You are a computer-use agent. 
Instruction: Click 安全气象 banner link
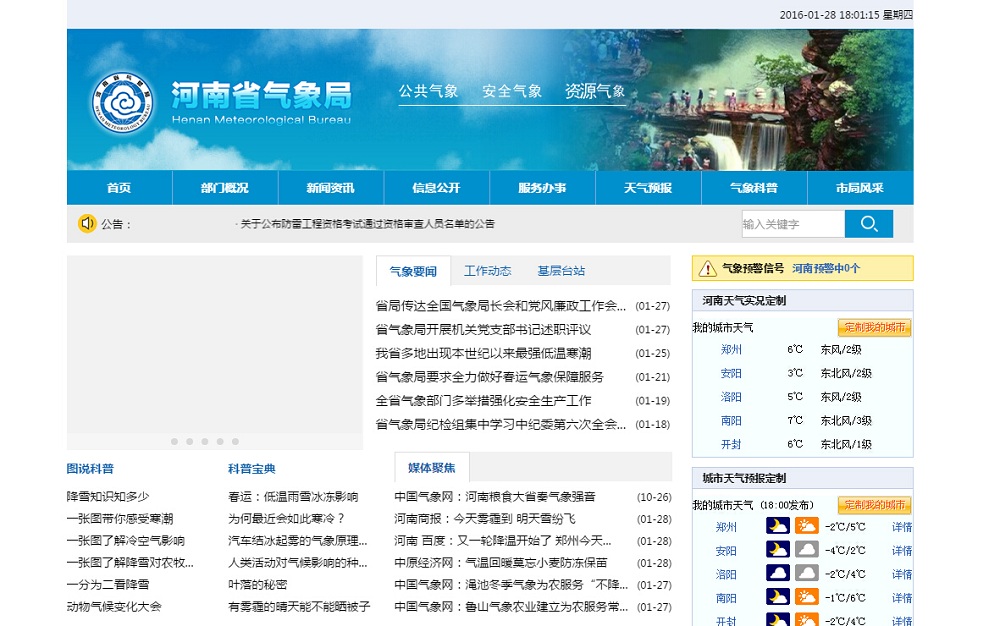coord(512,91)
